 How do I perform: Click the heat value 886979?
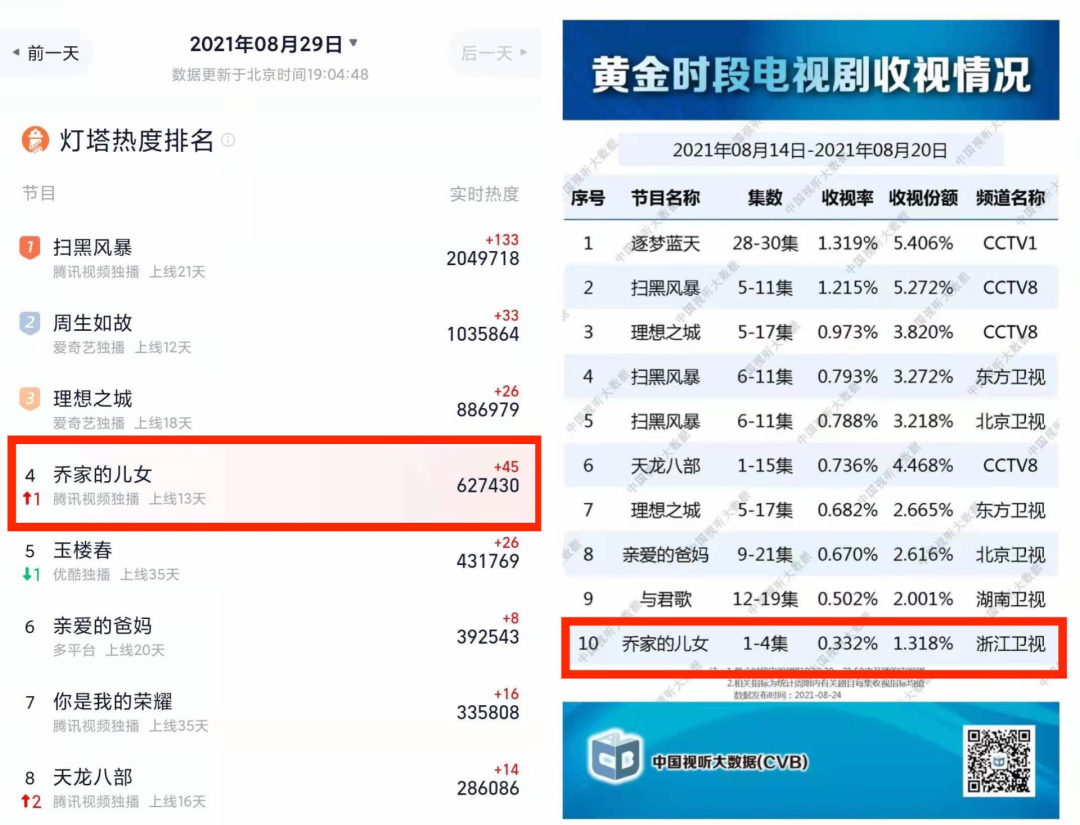click(488, 410)
